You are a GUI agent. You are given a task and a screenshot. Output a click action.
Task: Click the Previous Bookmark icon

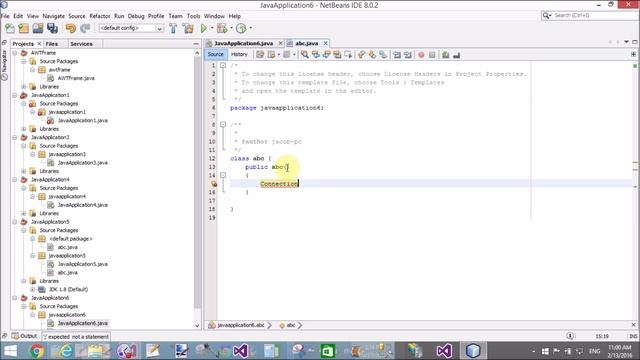pyautogui.click(x=361, y=55)
